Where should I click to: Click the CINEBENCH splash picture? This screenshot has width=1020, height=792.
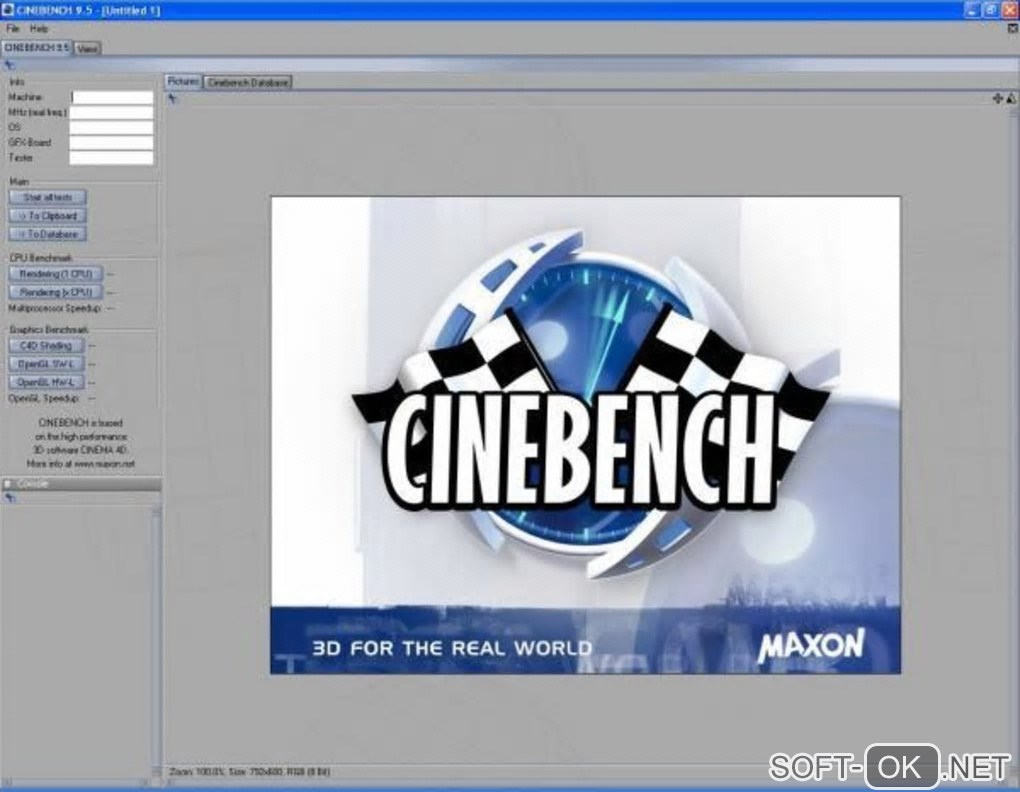585,435
